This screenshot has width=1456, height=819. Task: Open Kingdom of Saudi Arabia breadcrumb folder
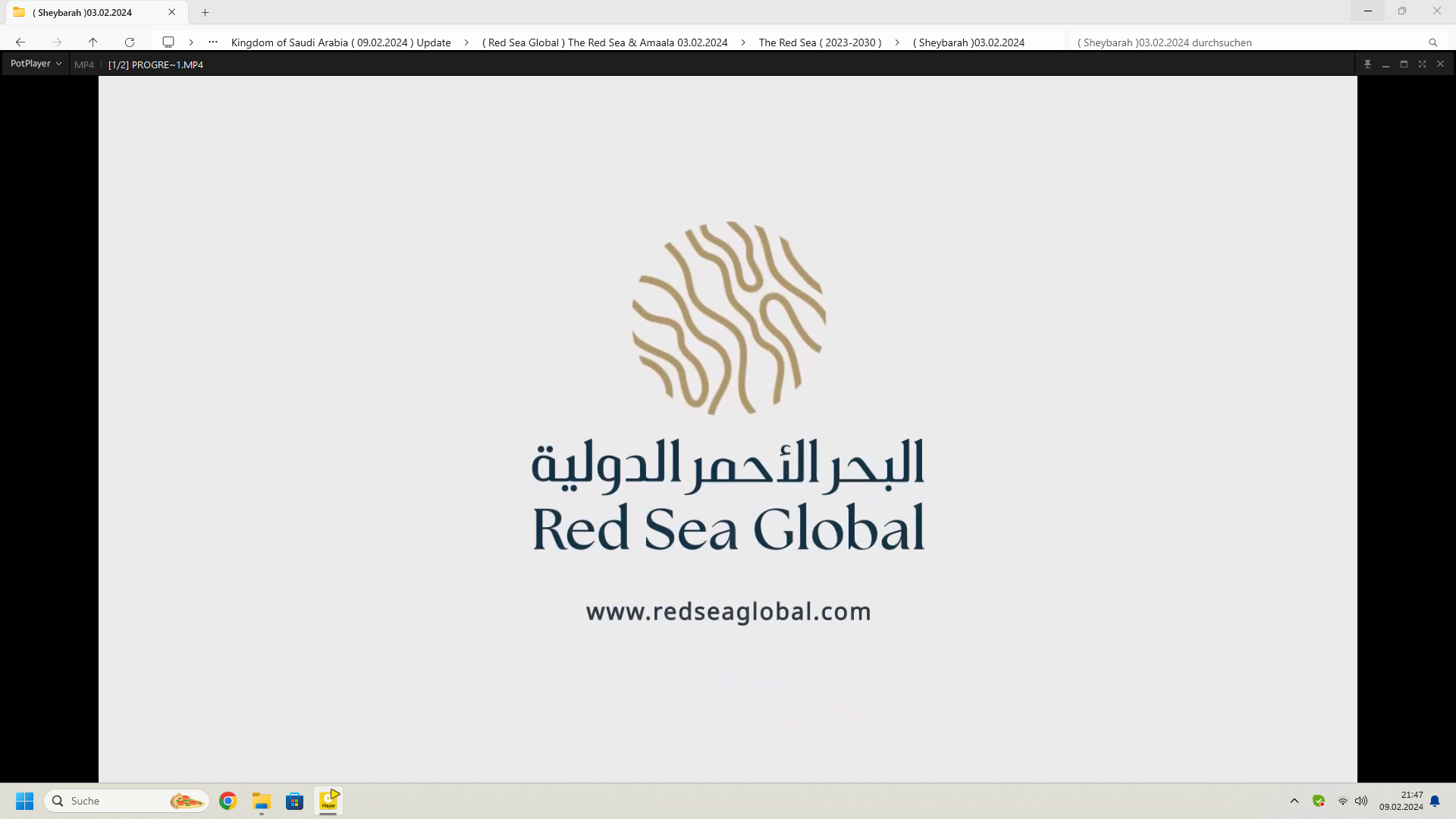(341, 42)
